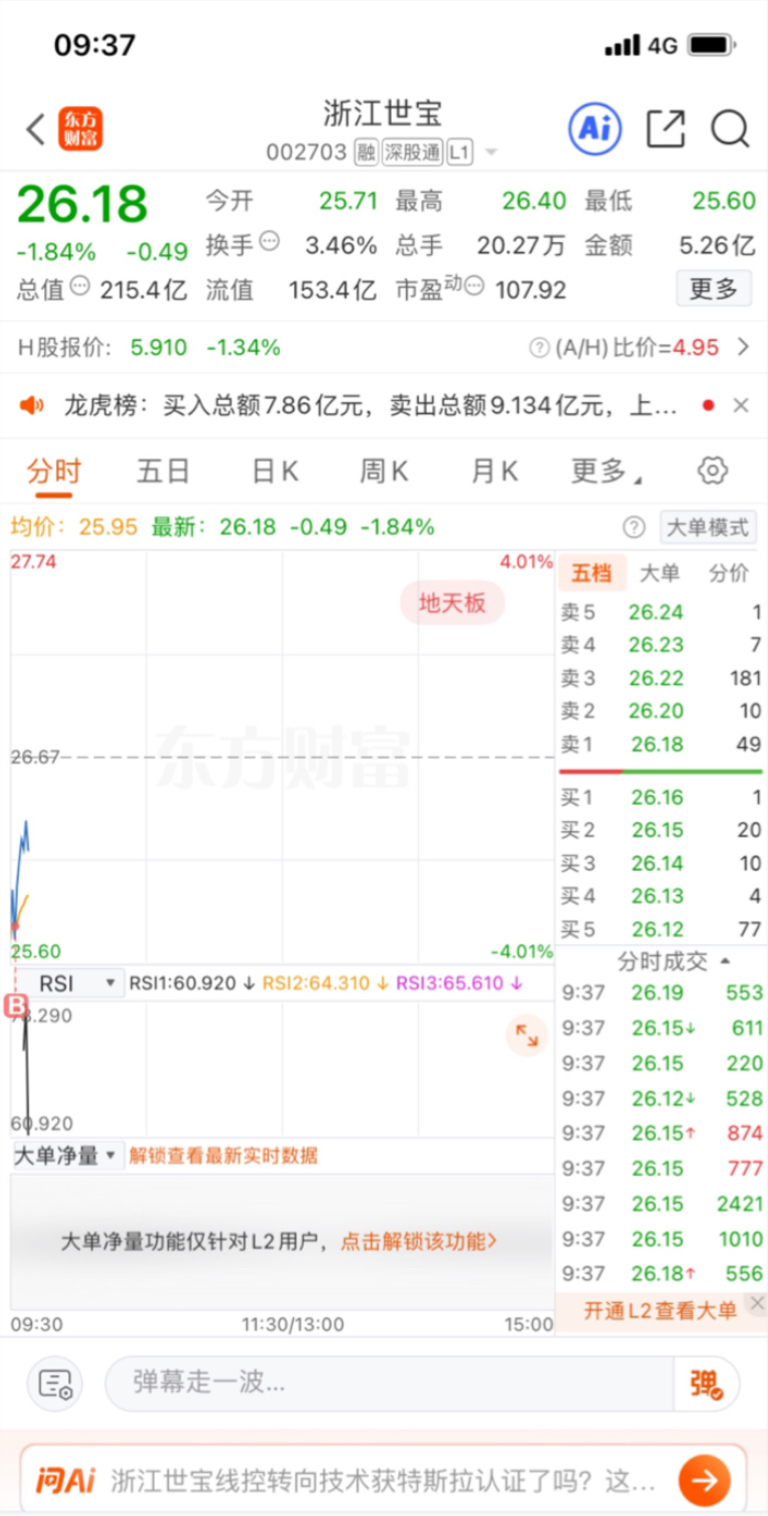Tap the 卖3 26.22 order row

click(x=660, y=678)
